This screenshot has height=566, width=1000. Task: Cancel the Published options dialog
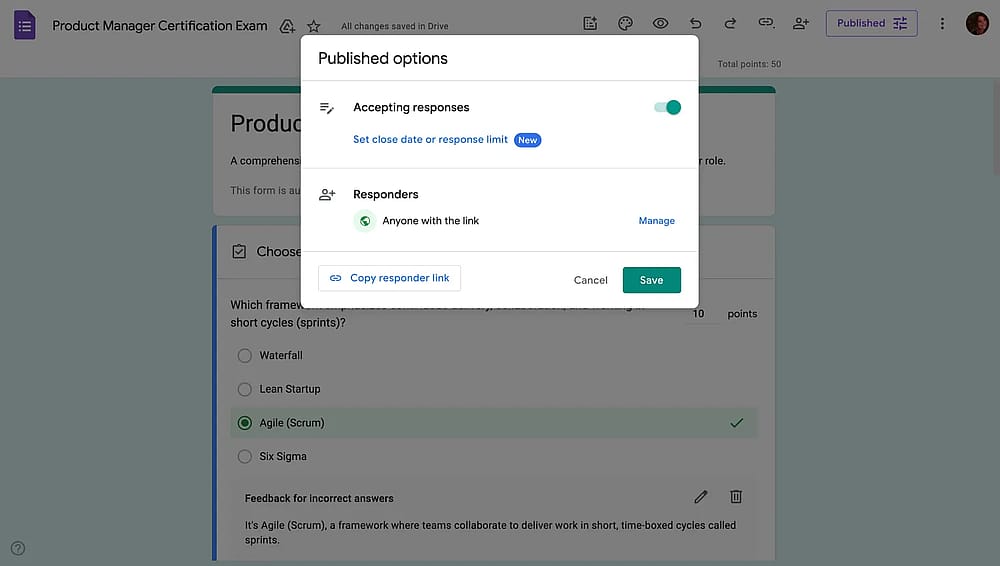591,280
